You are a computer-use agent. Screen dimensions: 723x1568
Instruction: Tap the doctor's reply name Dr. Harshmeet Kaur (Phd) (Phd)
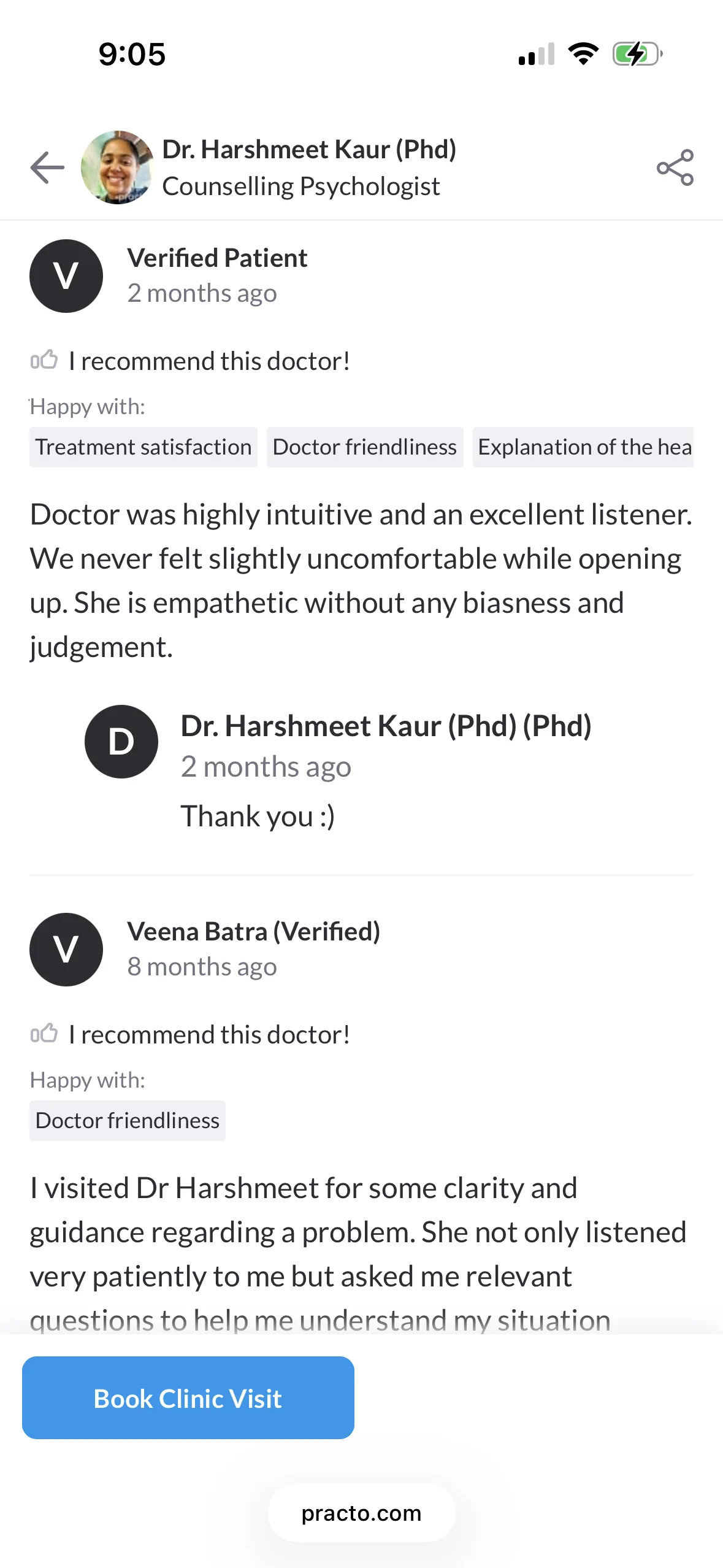pos(386,726)
